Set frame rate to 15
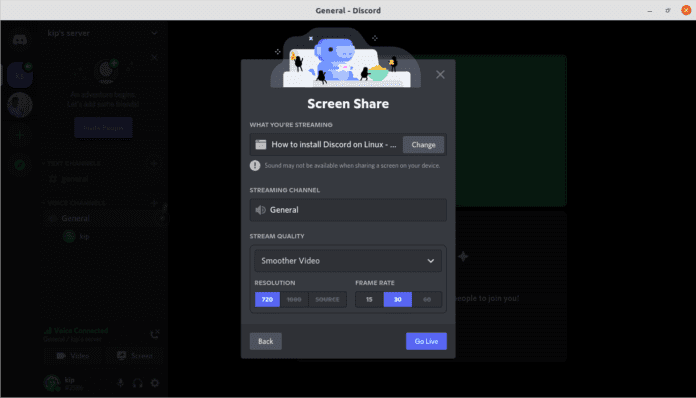The height and width of the screenshot is (398, 696). pyautogui.click(x=369, y=299)
